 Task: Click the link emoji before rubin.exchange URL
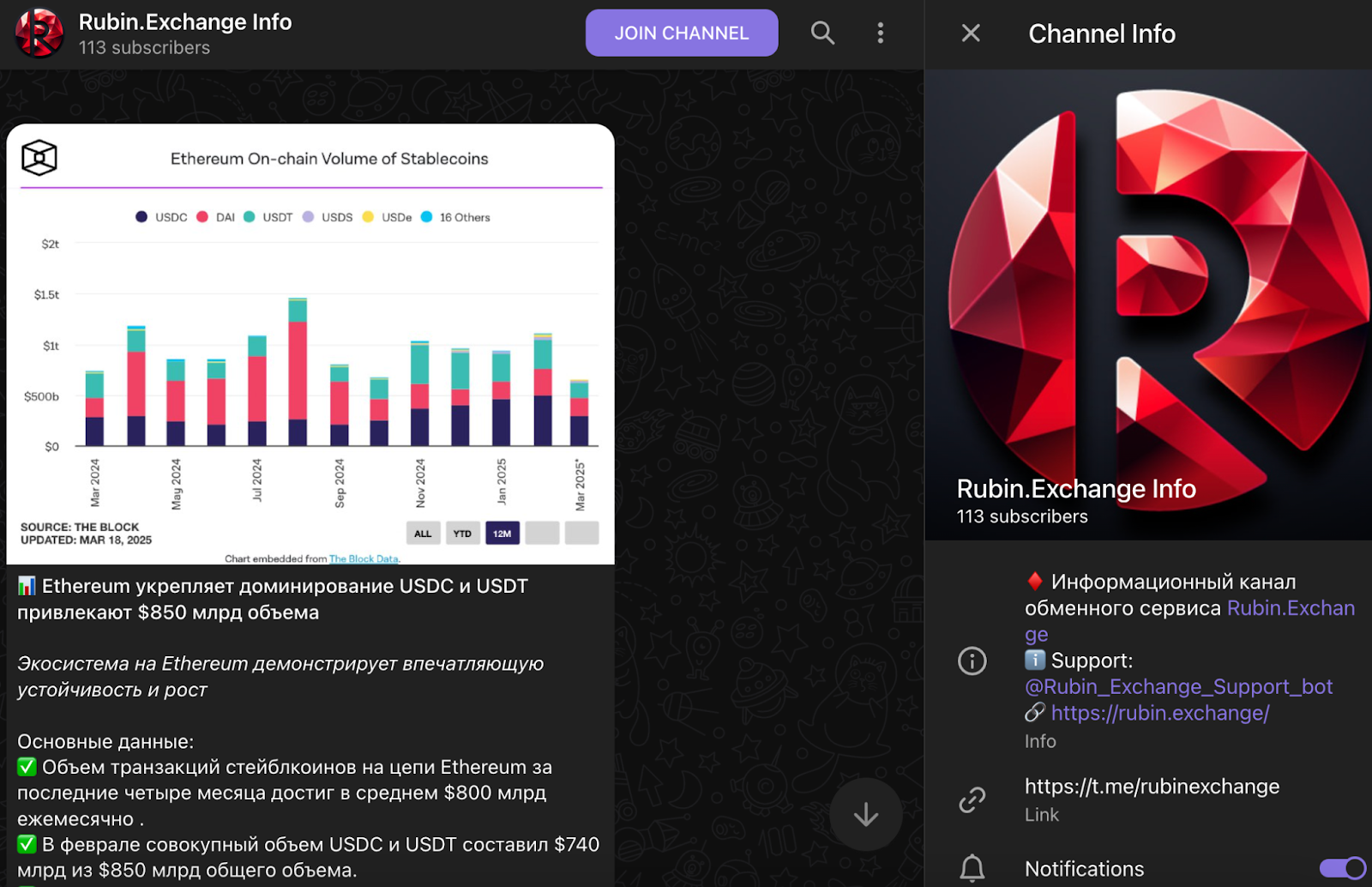[x=1035, y=712]
